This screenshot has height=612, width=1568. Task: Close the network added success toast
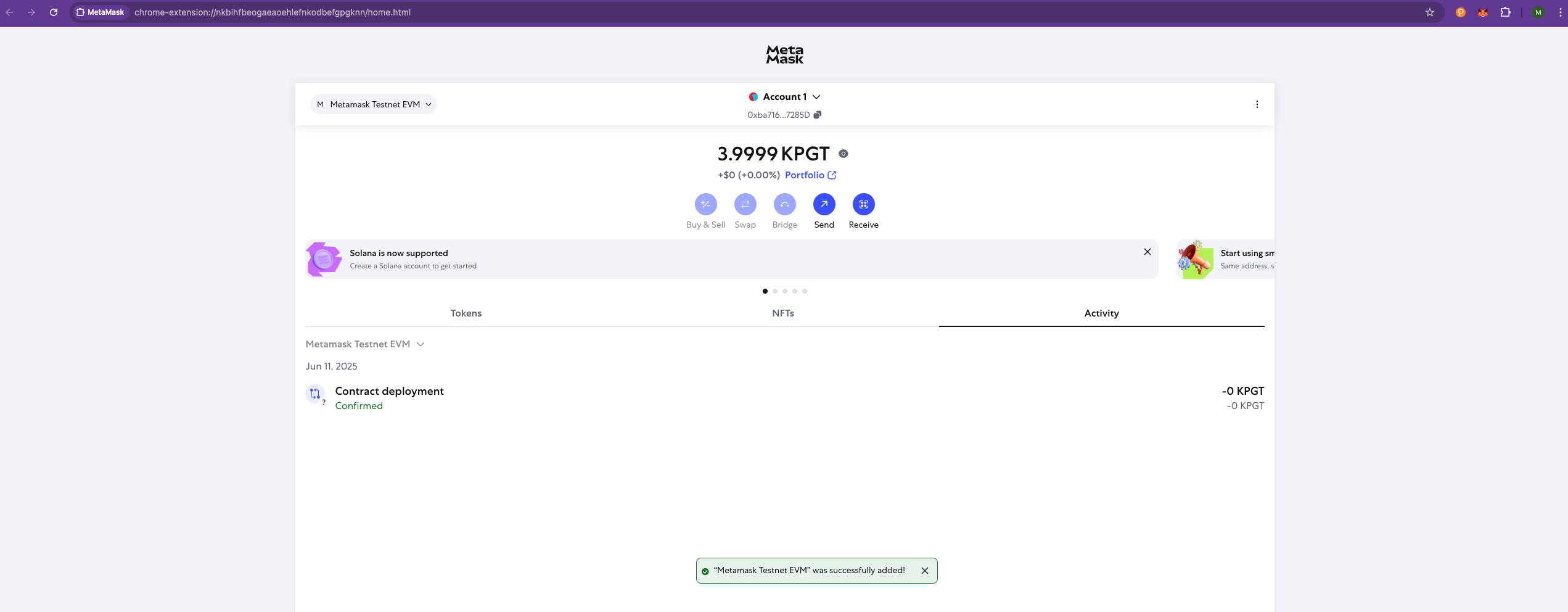(x=924, y=571)
